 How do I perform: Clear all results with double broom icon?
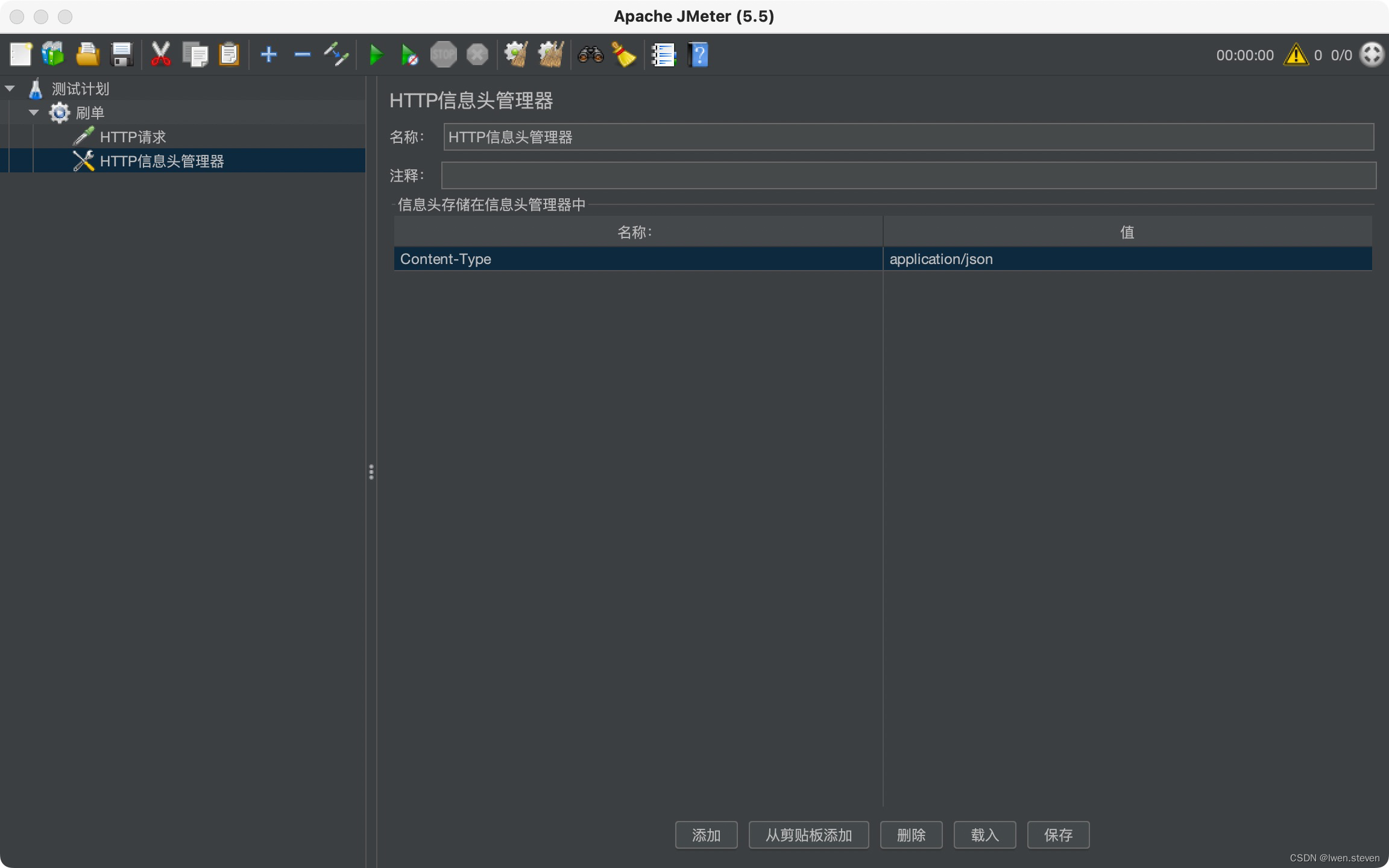pos(550,55)
